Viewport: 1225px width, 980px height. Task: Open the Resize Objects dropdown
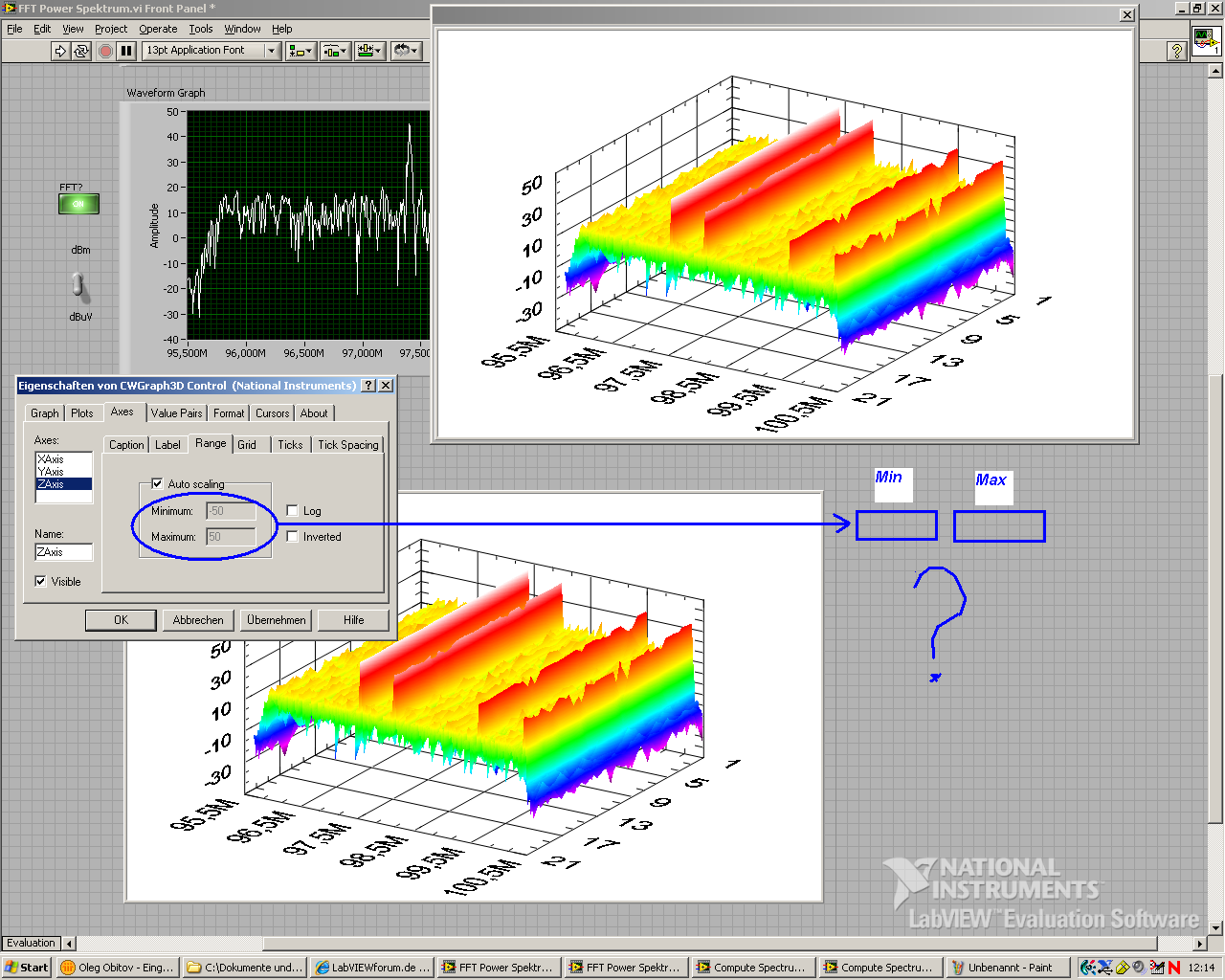click(369, 51)
